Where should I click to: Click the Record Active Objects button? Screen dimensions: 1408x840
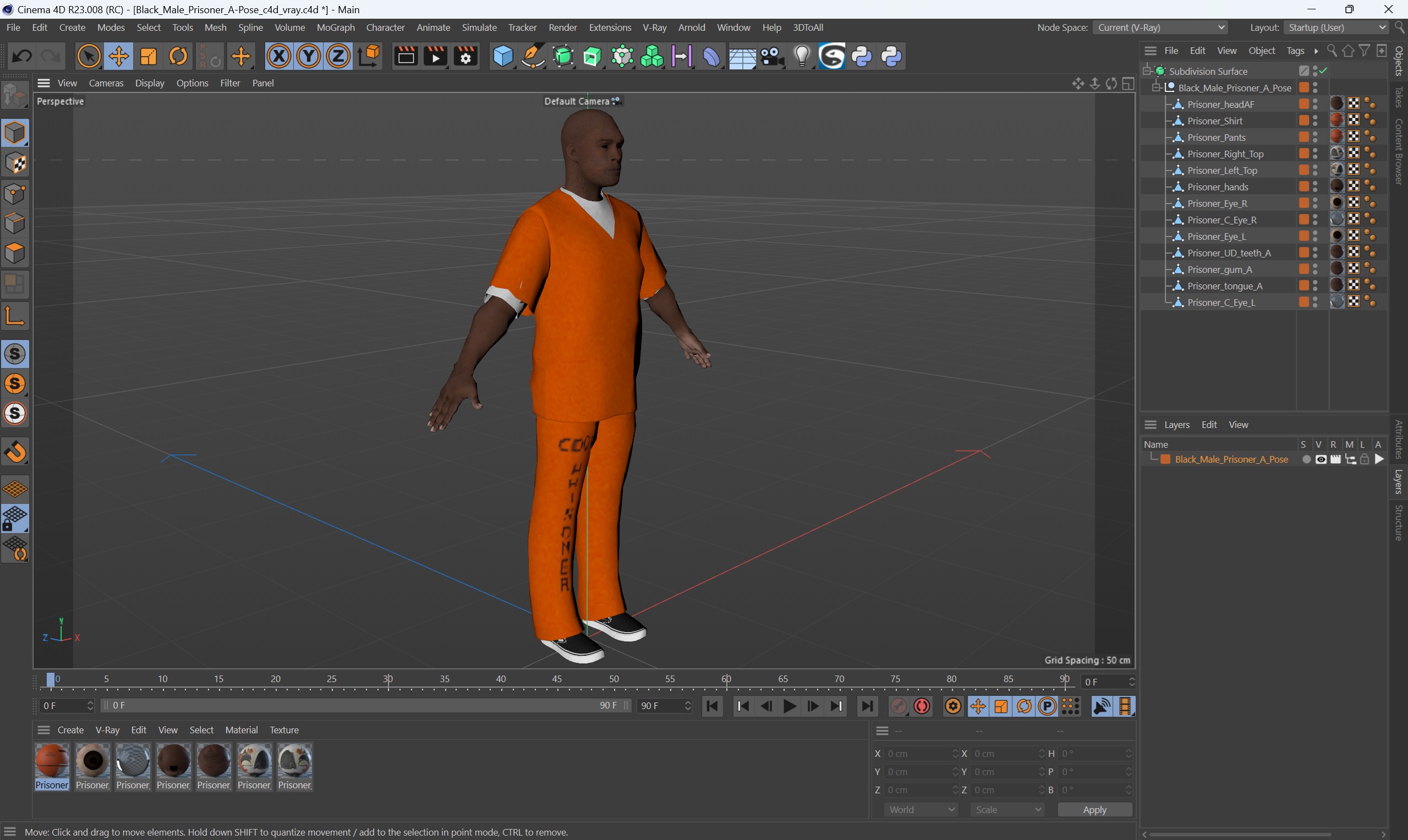pyautogui.click(x=899, y=706)
